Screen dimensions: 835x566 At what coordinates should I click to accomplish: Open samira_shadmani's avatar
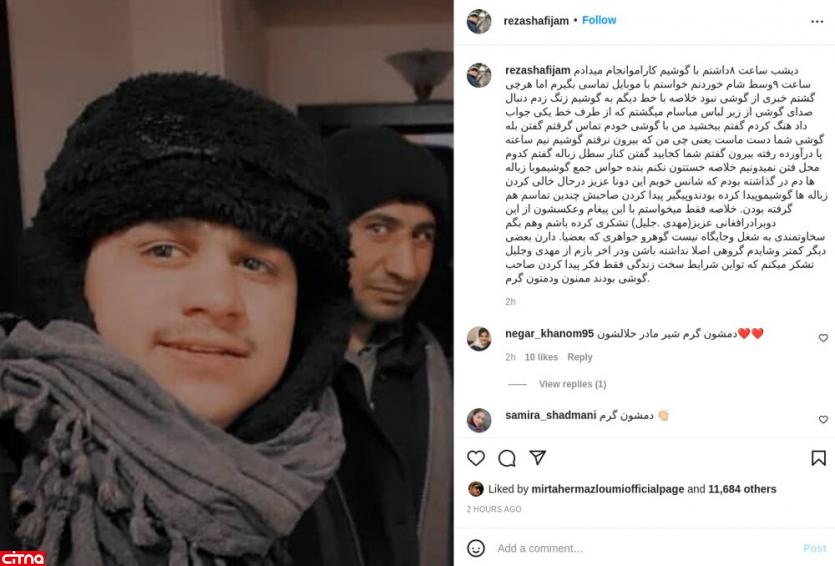tap(479, 420)
